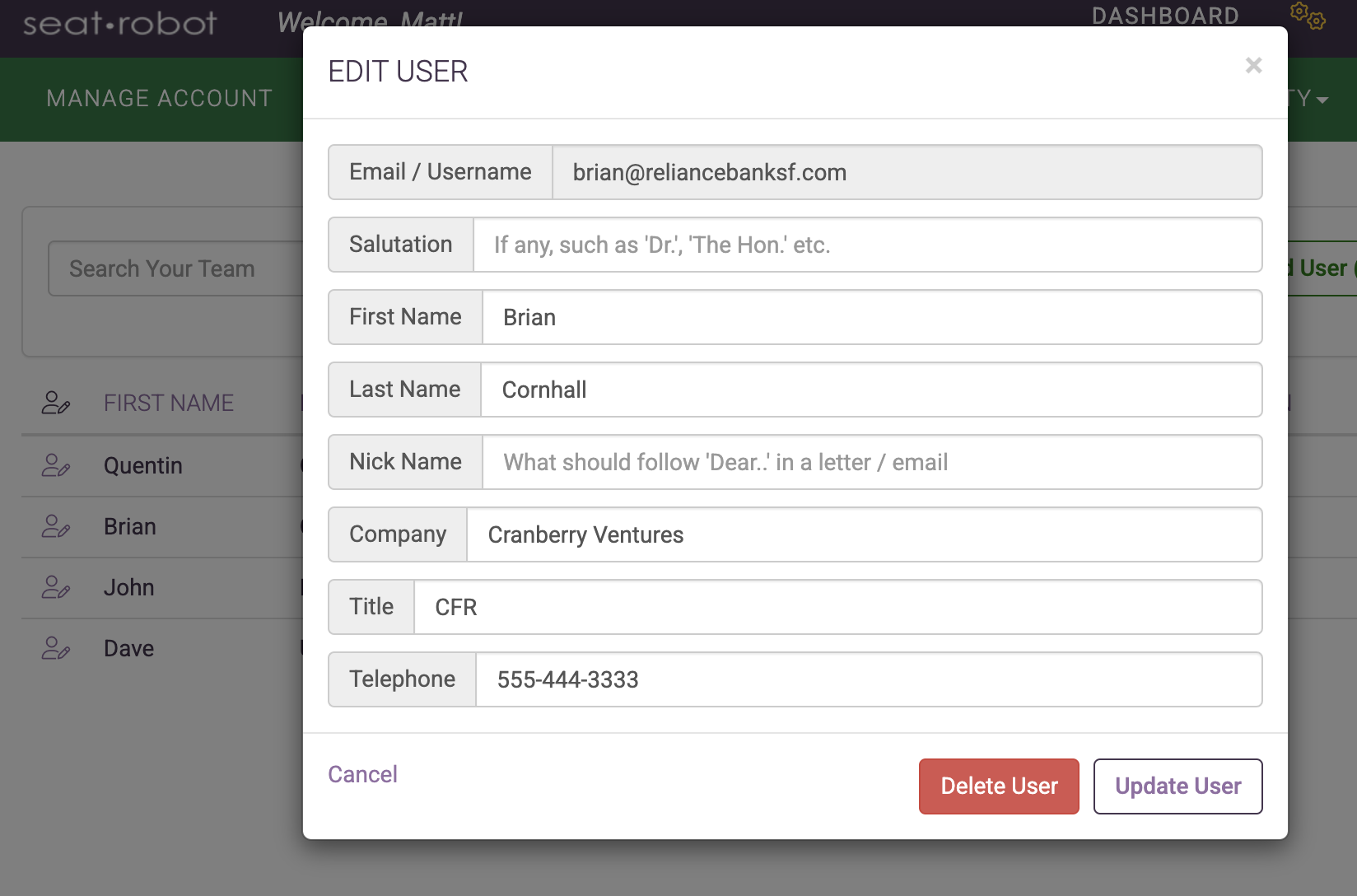Open edit-user icon for Dave
The image size is (1357, 896).
coord(55,648)
